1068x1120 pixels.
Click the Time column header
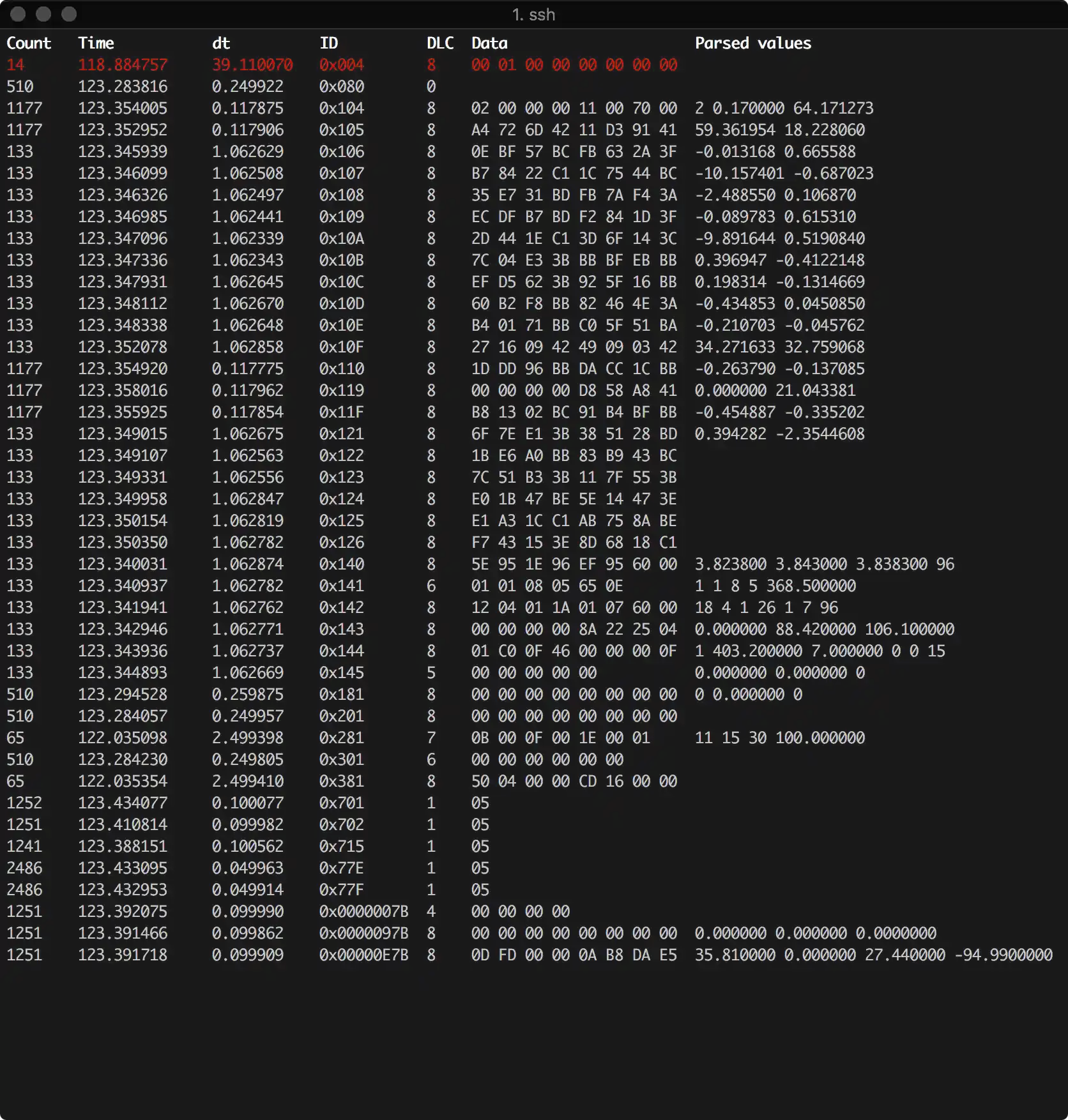96,43
